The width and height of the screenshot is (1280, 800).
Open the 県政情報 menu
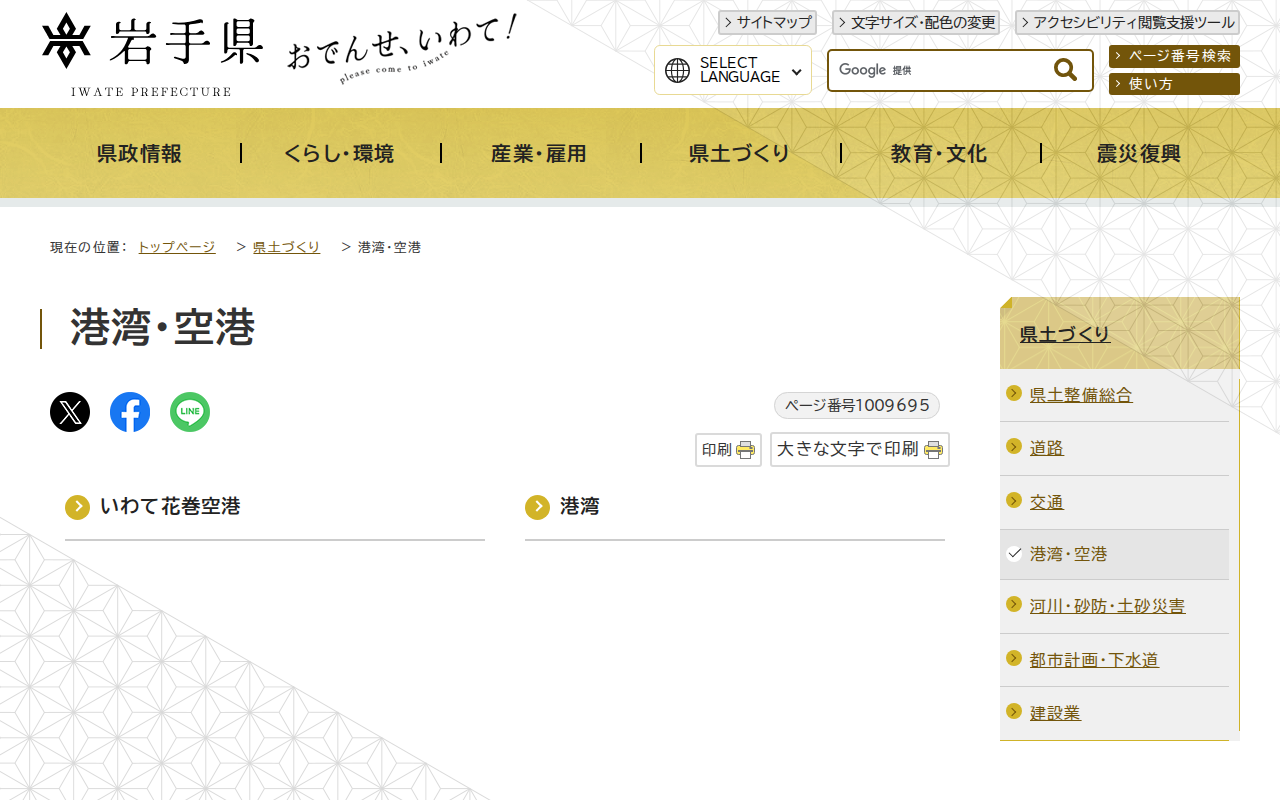pos(140,153)
